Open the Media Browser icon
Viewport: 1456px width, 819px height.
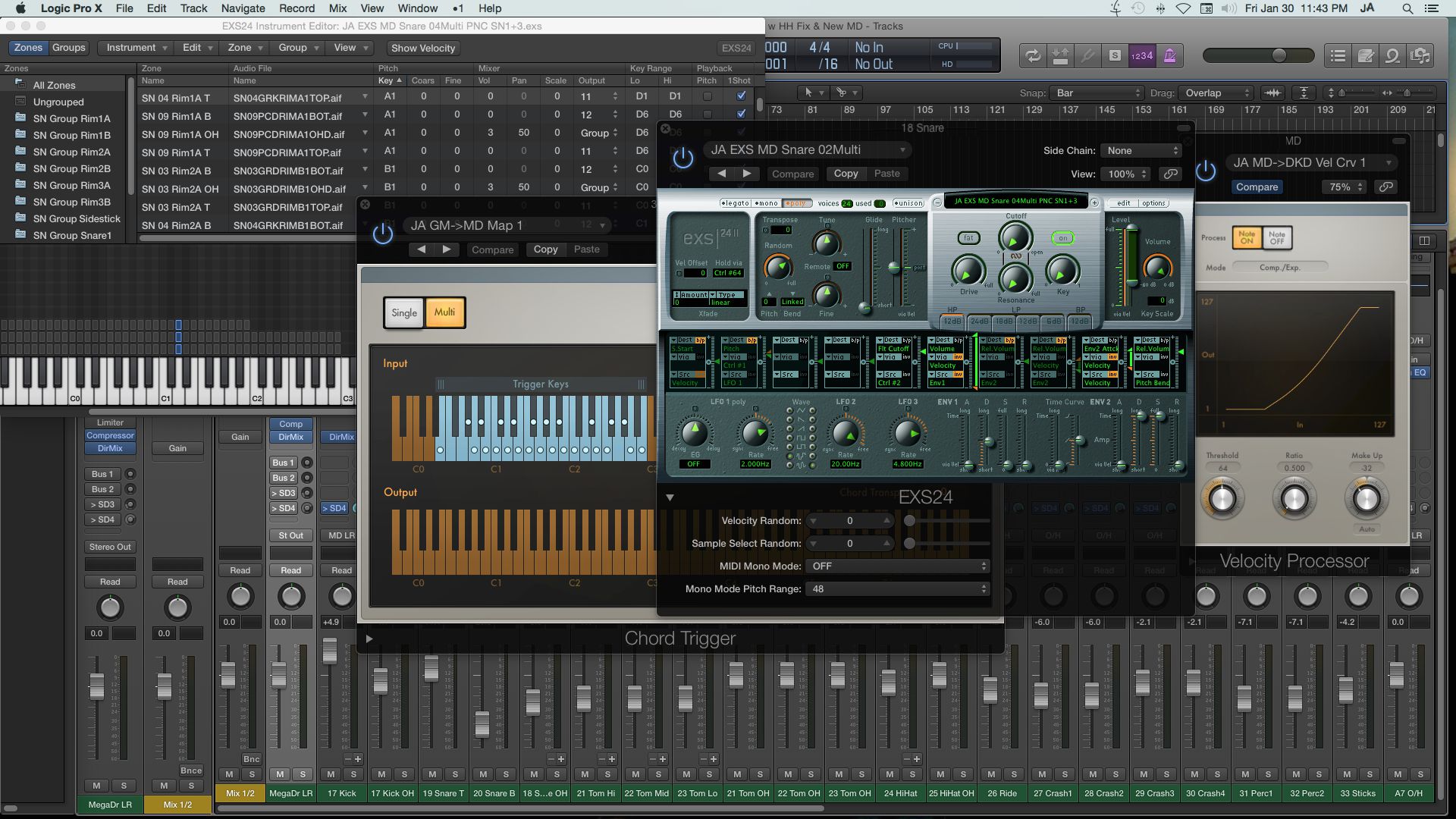point(1420,55)
